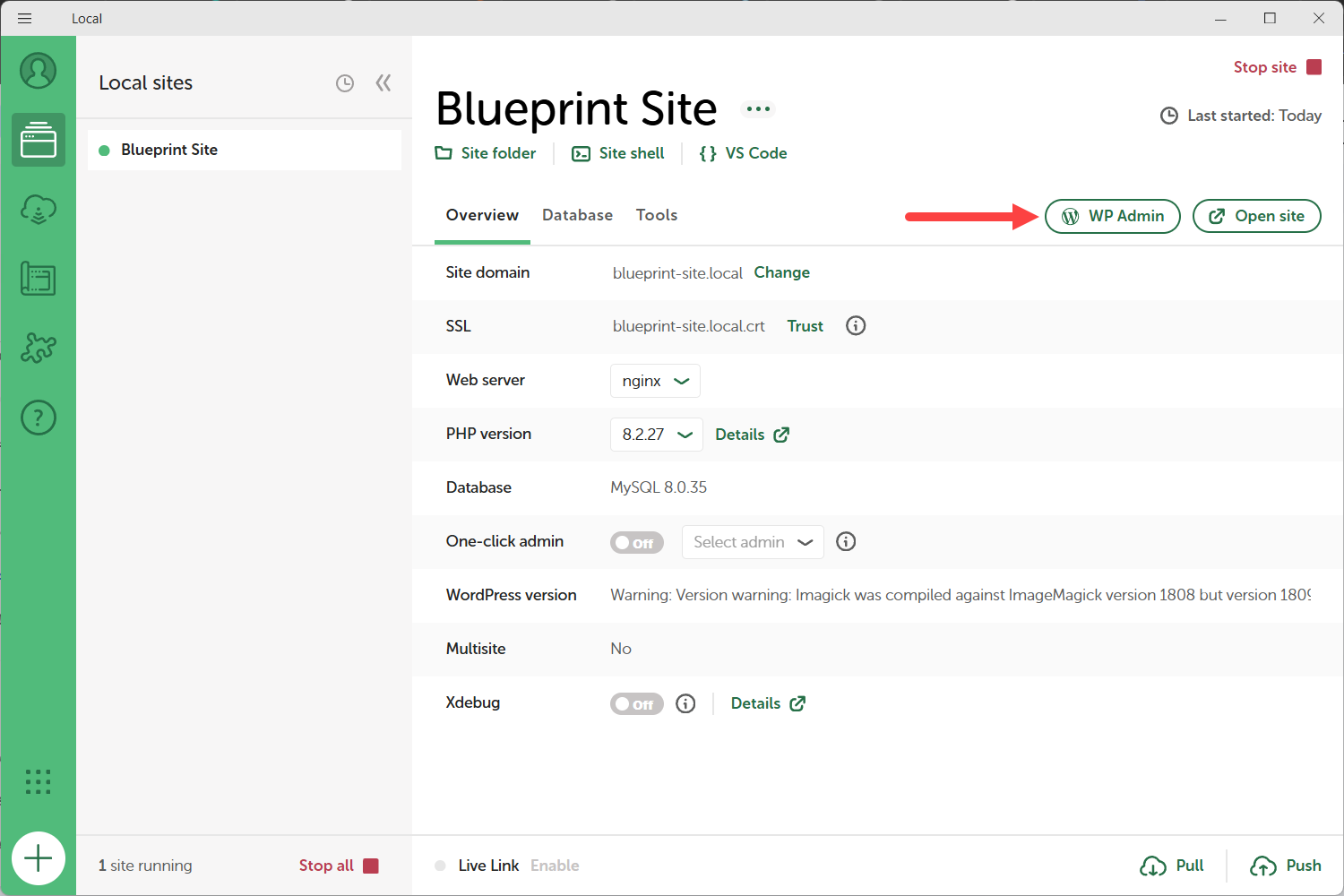1344x896 pixels.
Task: Click the plus button to add site
Action: pyautogui.click(x=39, y=858)
